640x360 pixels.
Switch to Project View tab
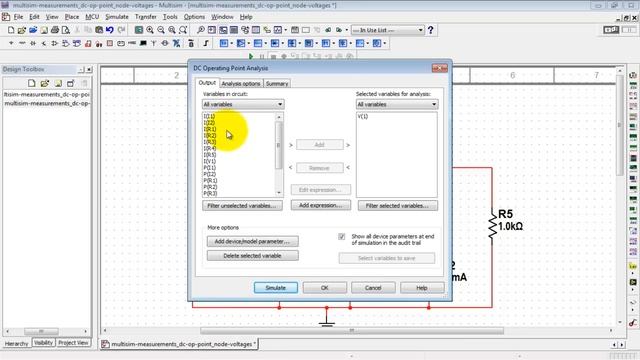[x=73, y=343]
